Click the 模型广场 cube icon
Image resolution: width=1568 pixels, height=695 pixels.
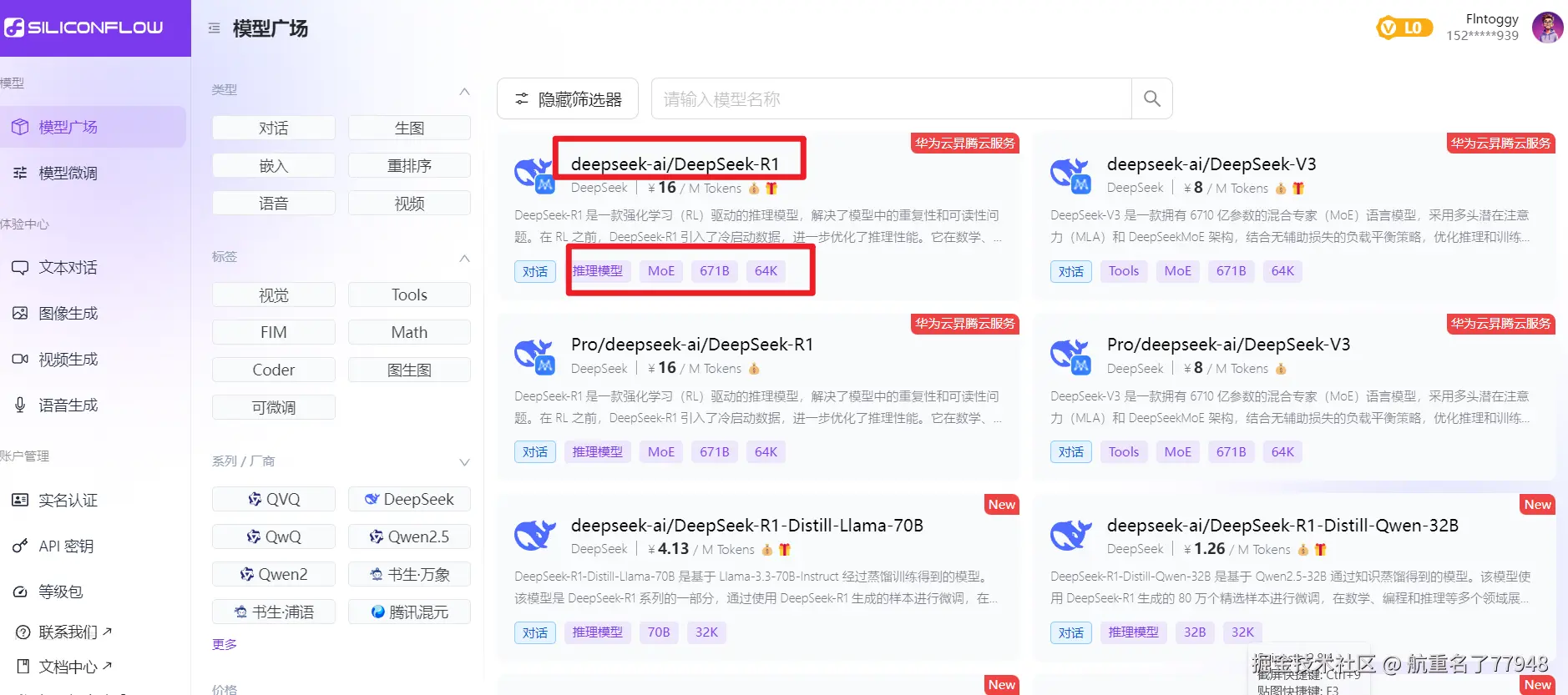pyautogui.click(x=20, y=127)
